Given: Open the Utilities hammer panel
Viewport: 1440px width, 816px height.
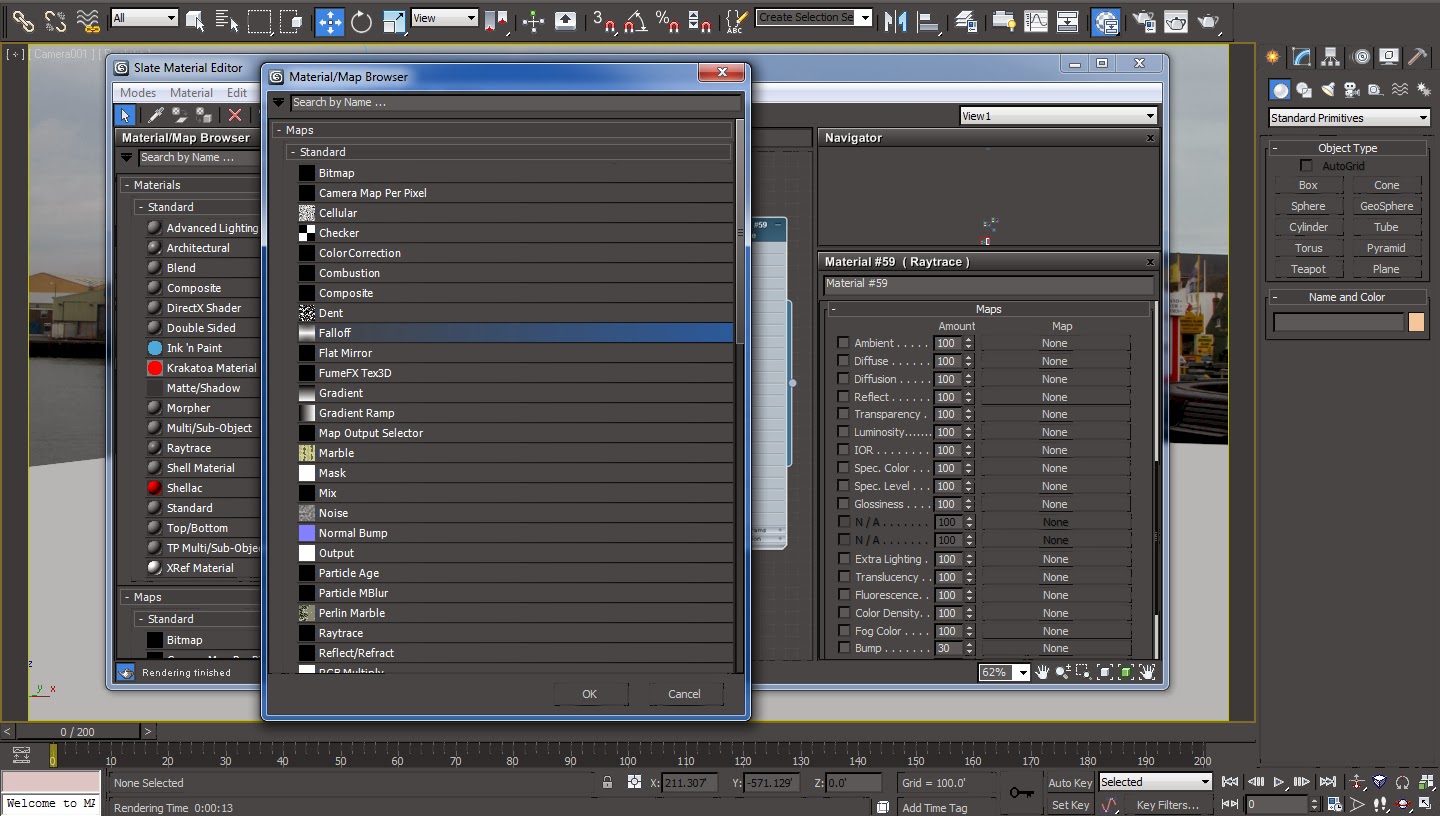Looking at the screenshot, I should [1417, 57].
